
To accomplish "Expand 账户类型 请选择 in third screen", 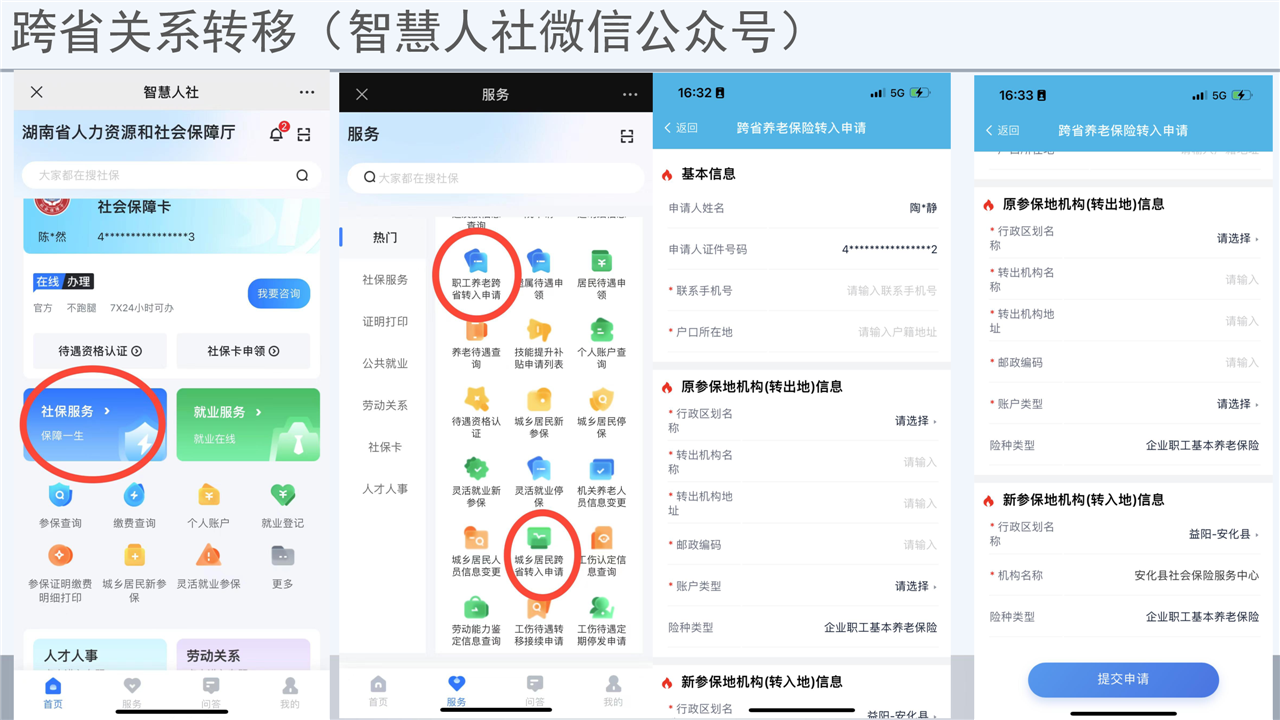I will 915,586.
